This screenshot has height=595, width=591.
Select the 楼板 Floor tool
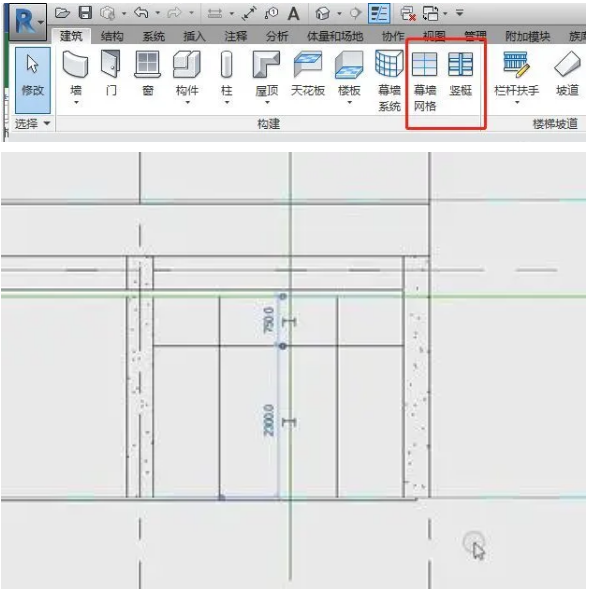pos(349,74)
